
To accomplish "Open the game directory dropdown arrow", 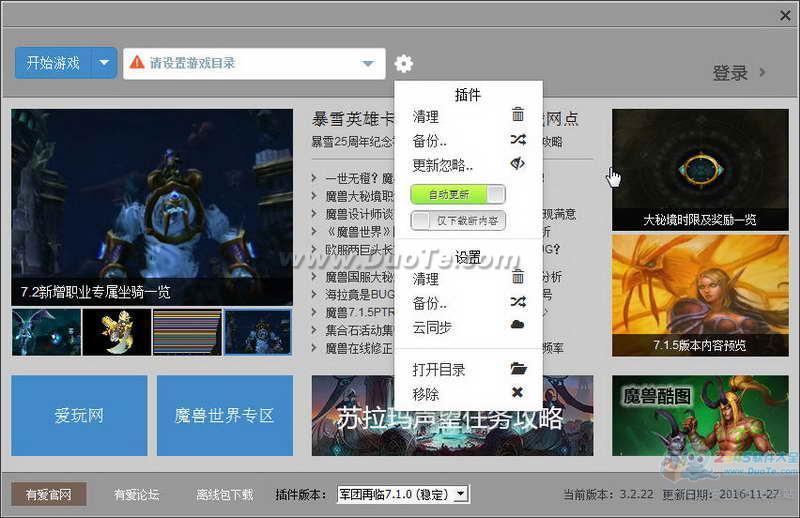I will tap(368, 64).
